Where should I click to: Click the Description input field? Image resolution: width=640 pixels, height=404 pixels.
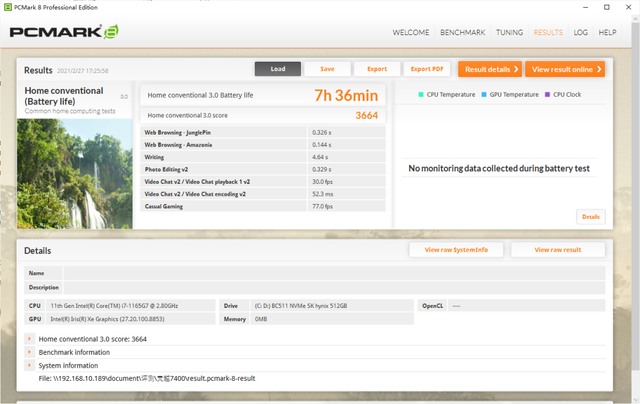pyautogui.click(x=334, y=287)
